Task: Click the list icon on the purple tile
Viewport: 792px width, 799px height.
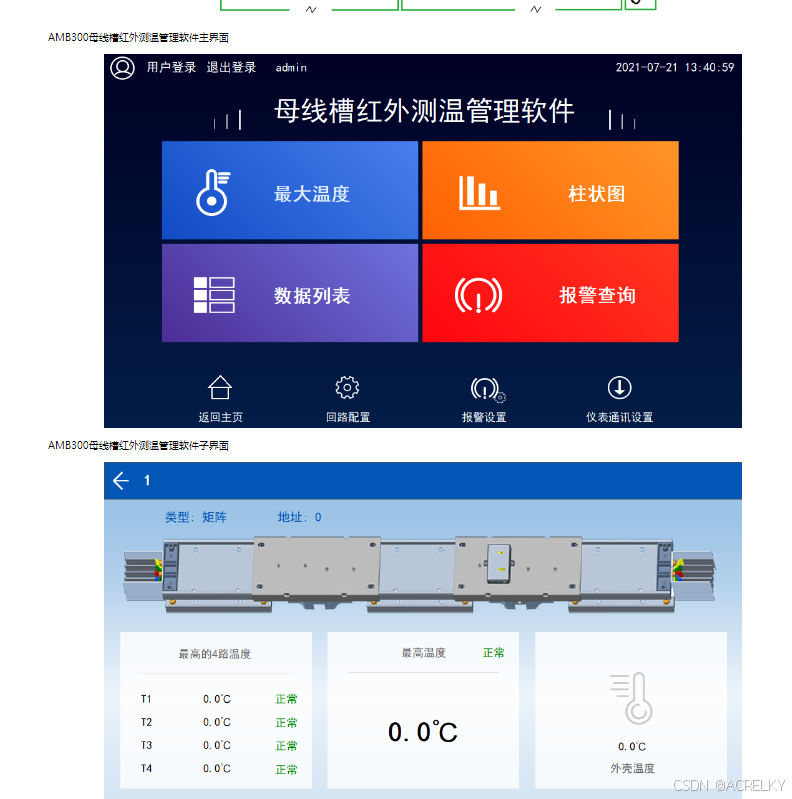Action: click(x=214, y=295)
